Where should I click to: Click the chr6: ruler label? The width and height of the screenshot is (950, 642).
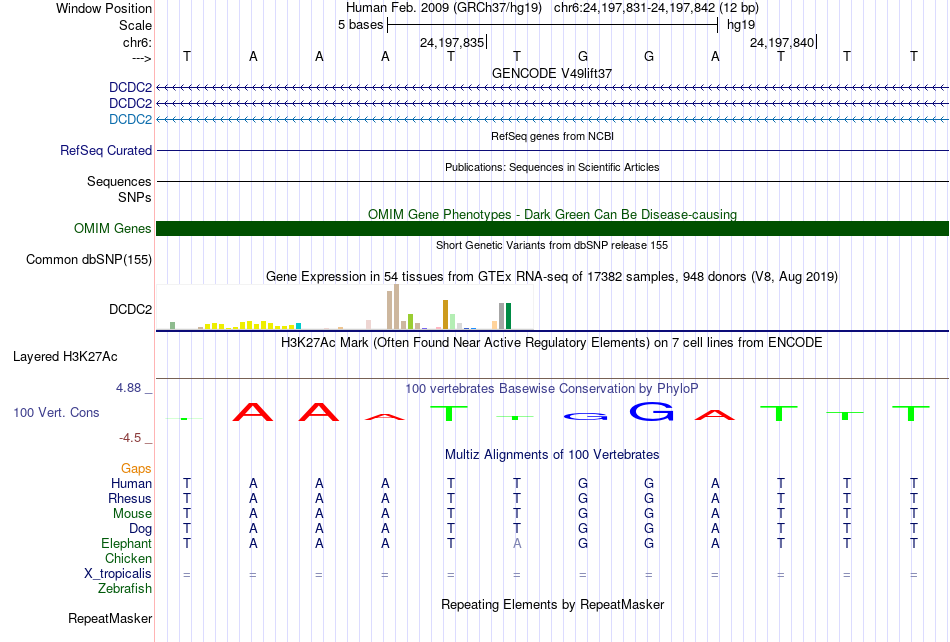click(x=137, y=42)
